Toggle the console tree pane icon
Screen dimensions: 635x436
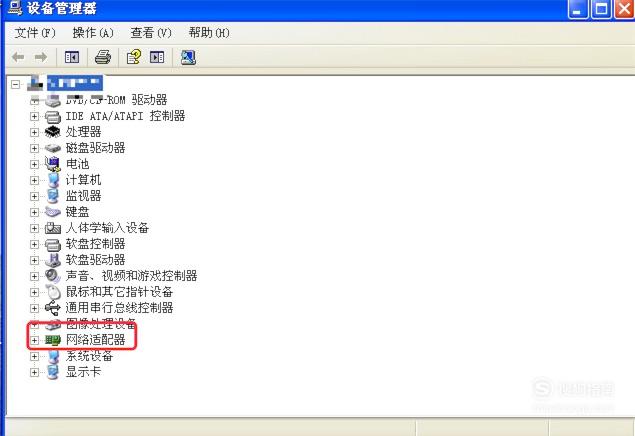click(72, 57)
